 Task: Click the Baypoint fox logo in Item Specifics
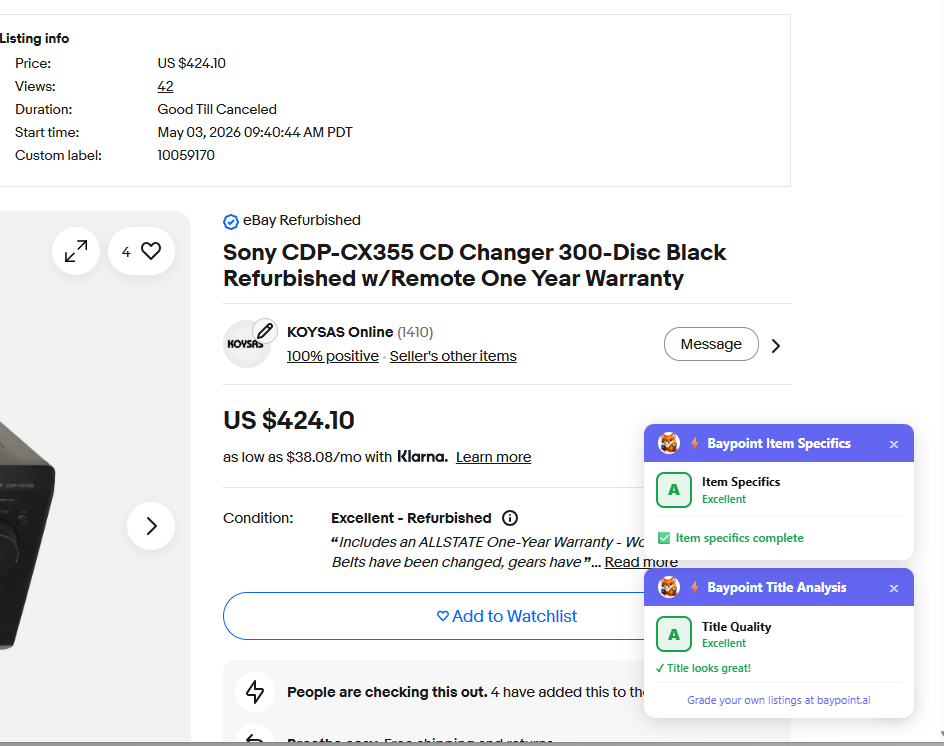point(669,443)
